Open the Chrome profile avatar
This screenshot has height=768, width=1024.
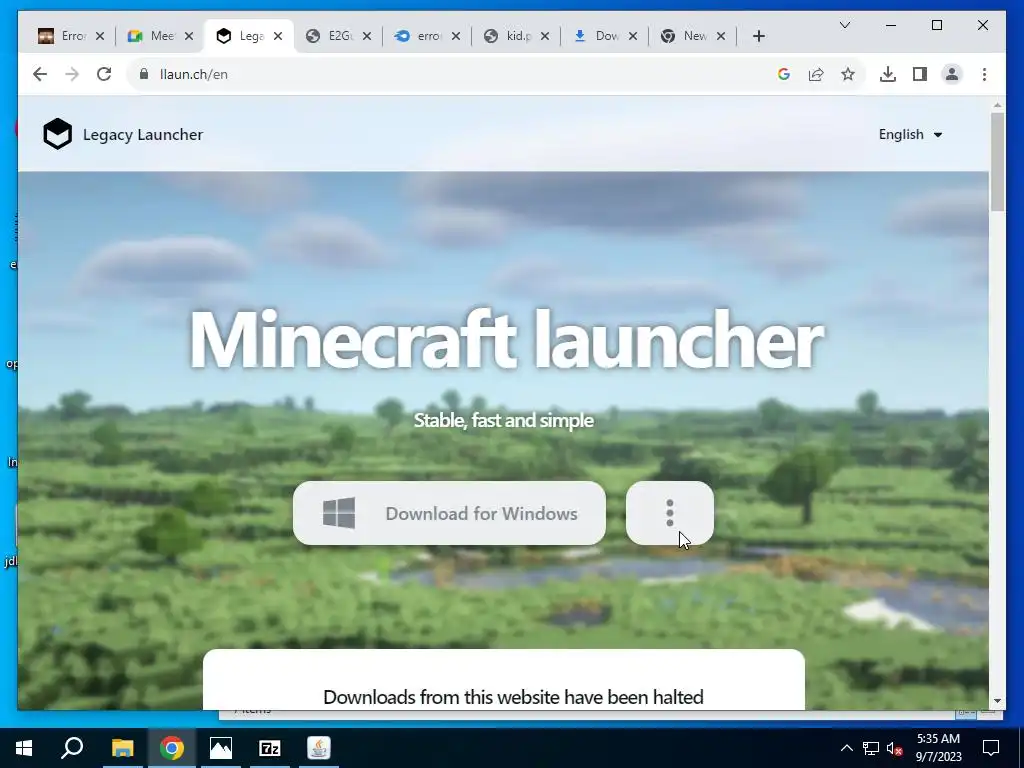click(x=952, y=74)
